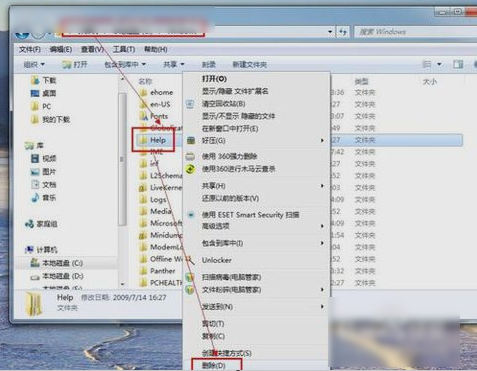Expand the 发送到(N) submenu

[322, 306]
